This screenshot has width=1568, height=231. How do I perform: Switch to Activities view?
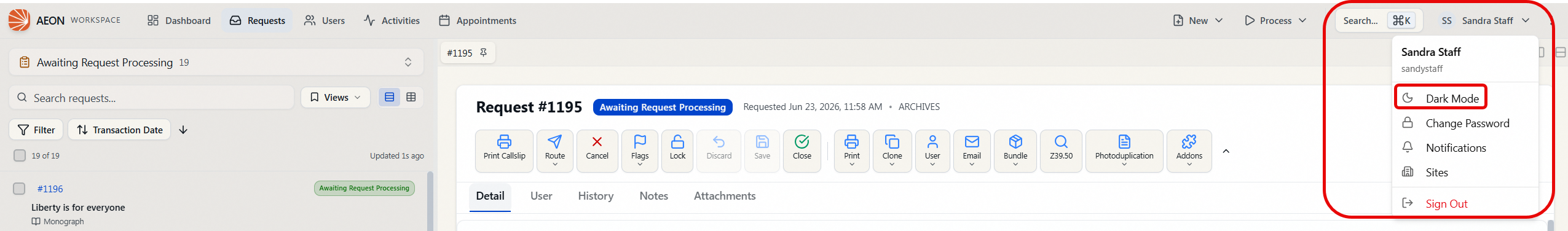click(x=392, y=20)
